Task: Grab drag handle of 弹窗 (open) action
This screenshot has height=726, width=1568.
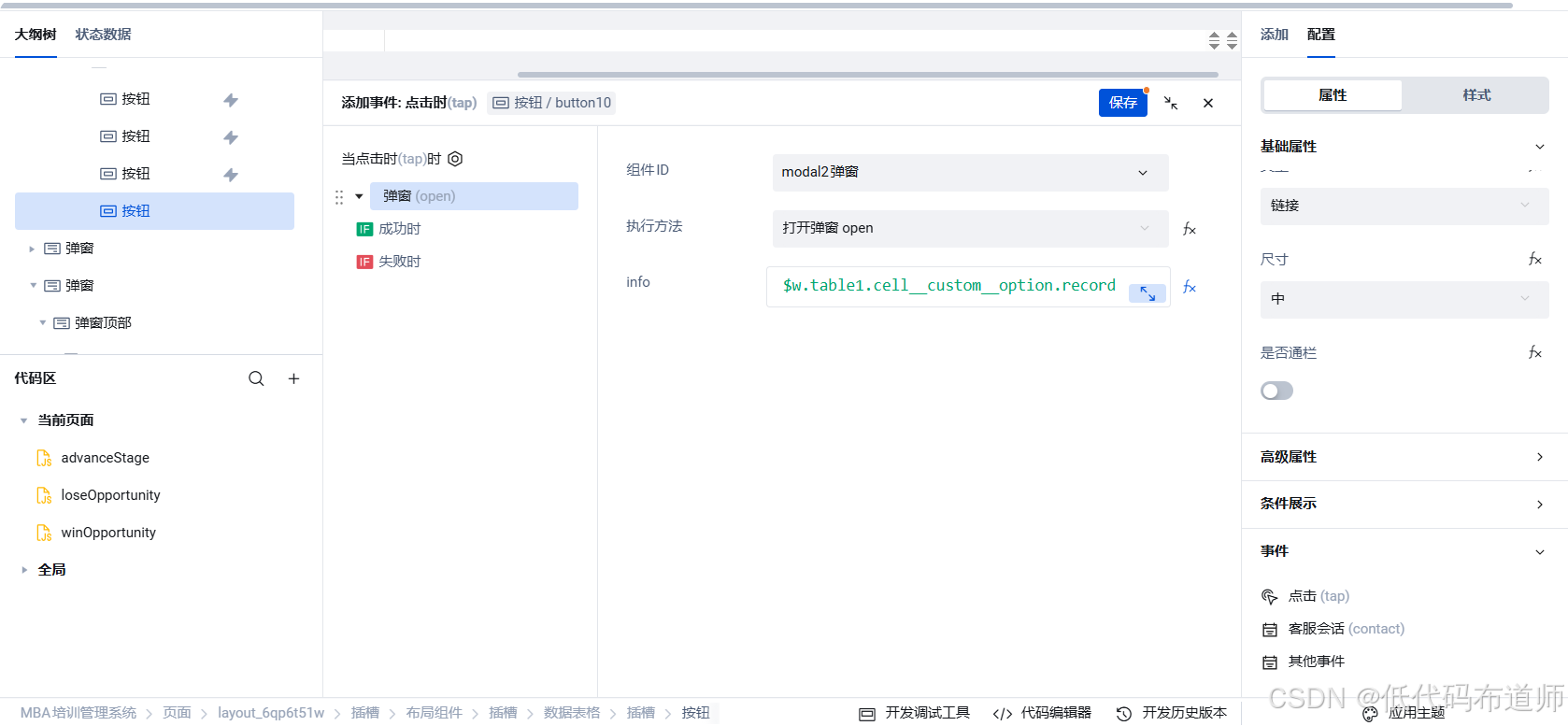Action: click(x=339, y=197)
